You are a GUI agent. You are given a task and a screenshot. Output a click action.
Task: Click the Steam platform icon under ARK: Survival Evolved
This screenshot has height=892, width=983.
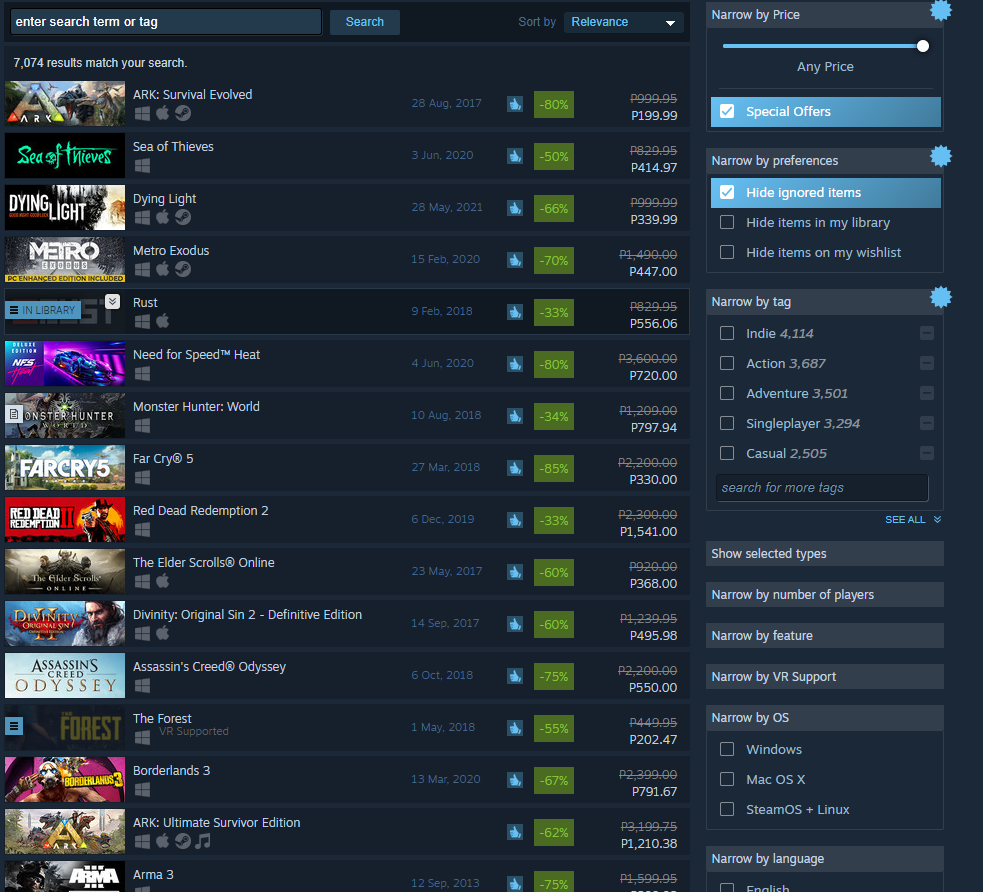(182, 113)
